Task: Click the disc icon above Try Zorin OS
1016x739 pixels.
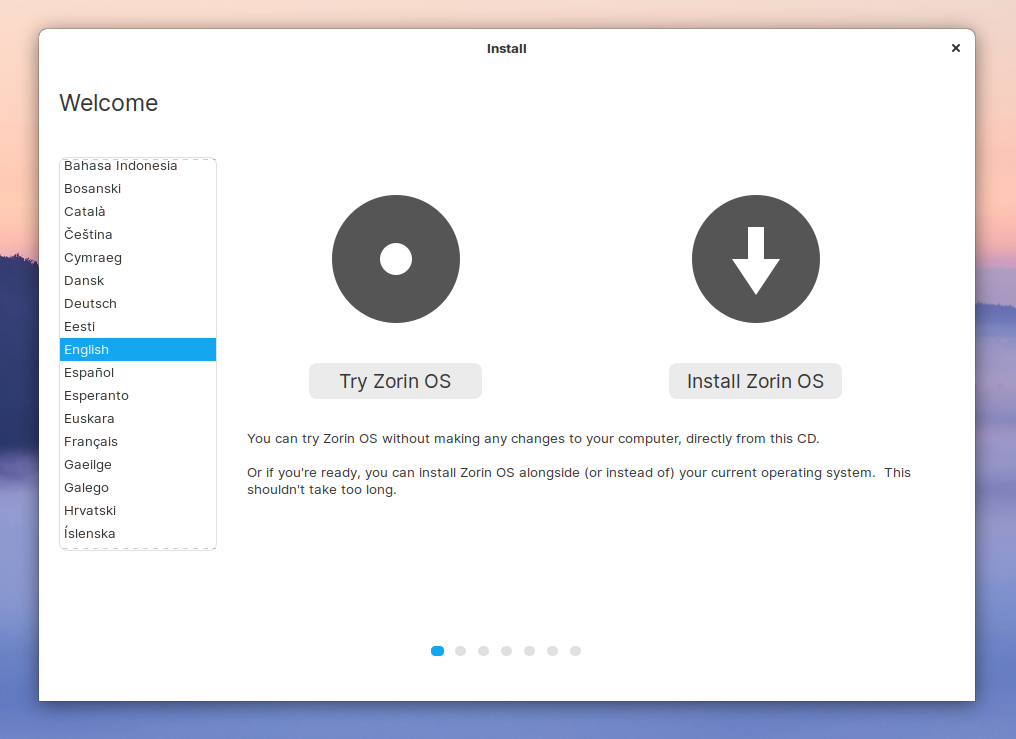Action: tap(396, 259)
